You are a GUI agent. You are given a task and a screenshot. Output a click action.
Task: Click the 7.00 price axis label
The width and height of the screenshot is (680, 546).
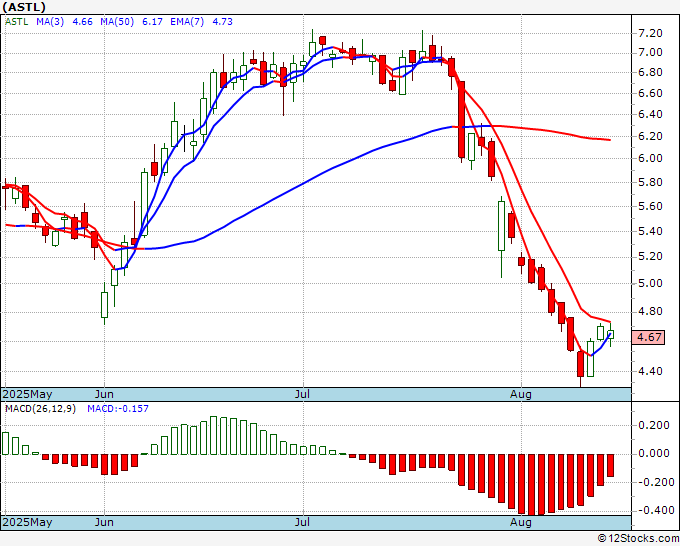651,52
